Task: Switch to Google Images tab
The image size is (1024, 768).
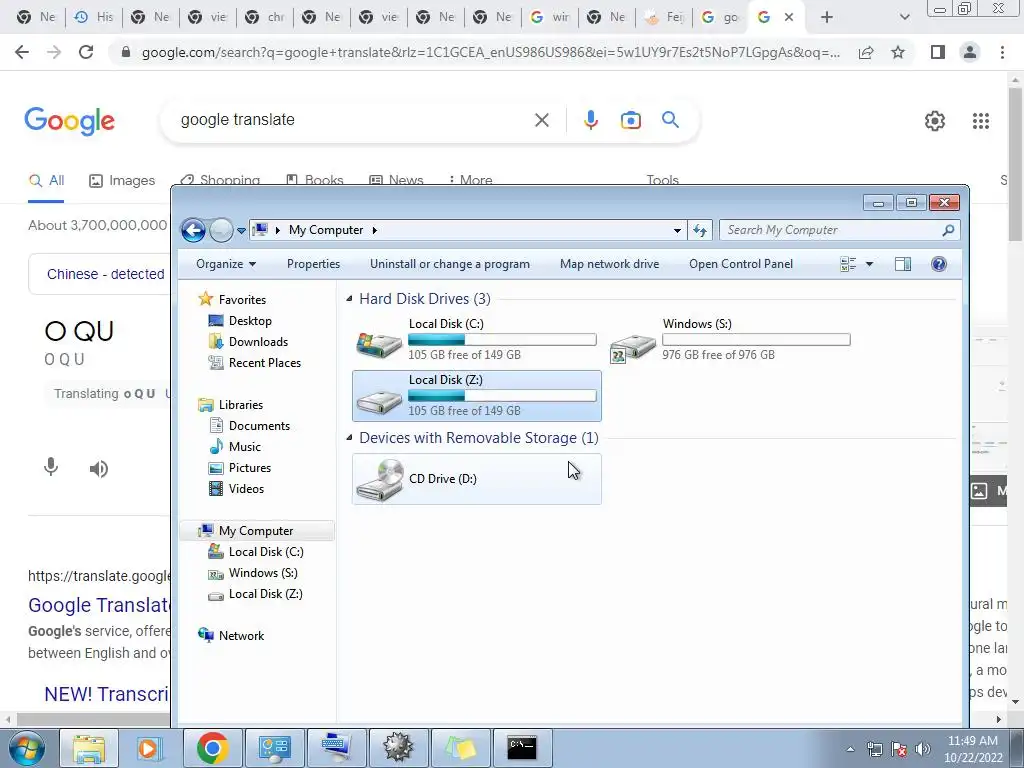Action: point(121,180)
